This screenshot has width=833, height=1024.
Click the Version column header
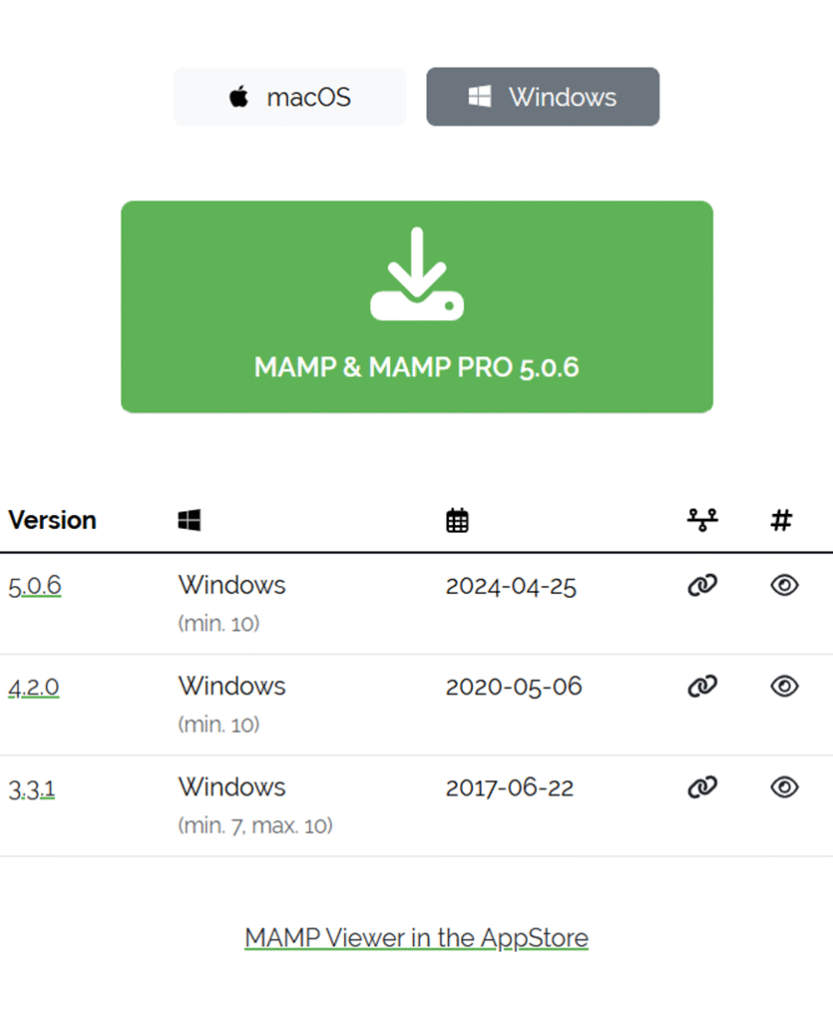[x=52, y=520]
